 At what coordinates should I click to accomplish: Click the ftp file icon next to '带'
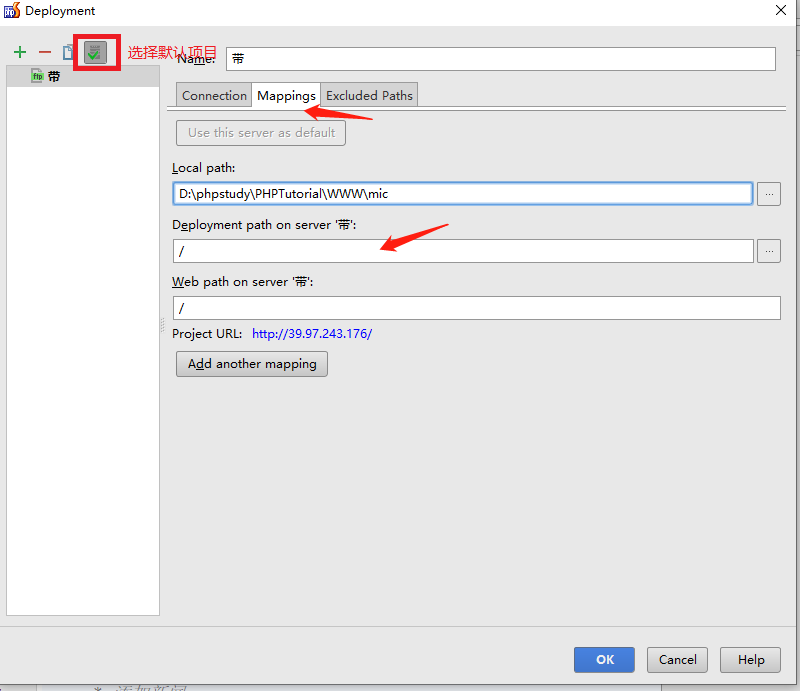pyautogui.click(x=37, y=77)
